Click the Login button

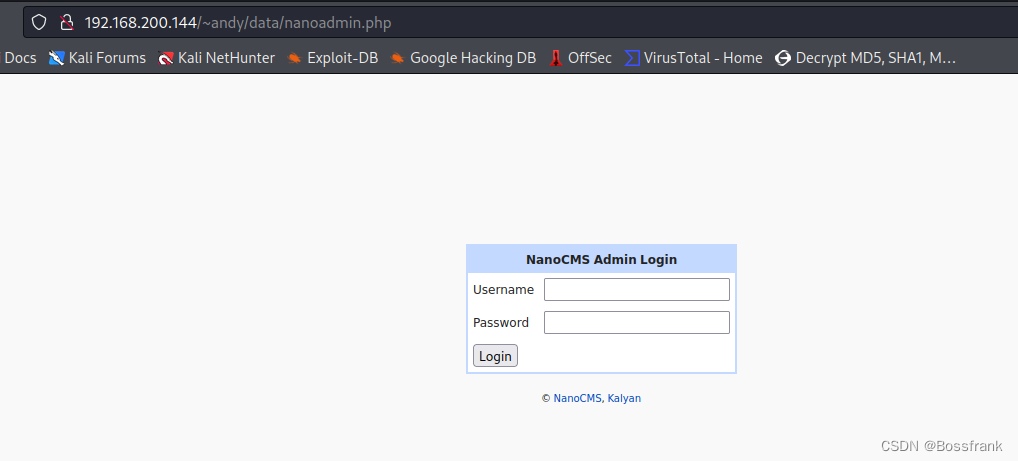[495, 356]
